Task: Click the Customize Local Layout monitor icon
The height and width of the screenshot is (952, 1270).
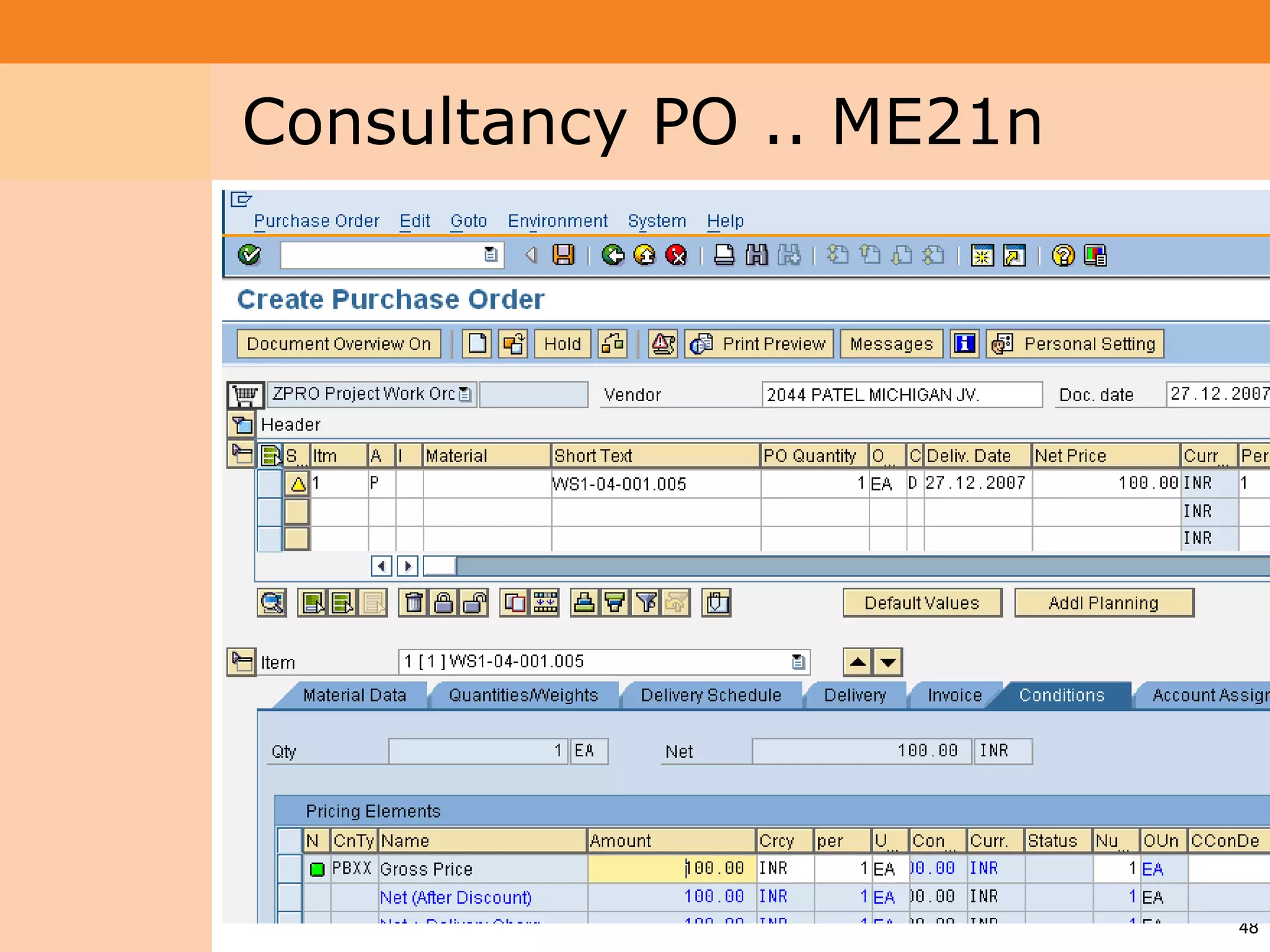Action: [x=1095, y=255]
